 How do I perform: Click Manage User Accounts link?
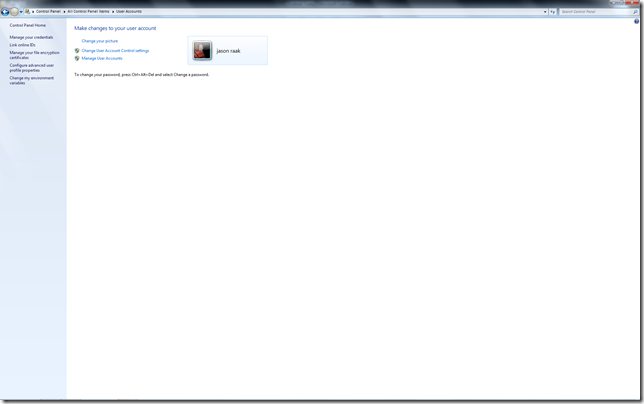click(102, 58)
